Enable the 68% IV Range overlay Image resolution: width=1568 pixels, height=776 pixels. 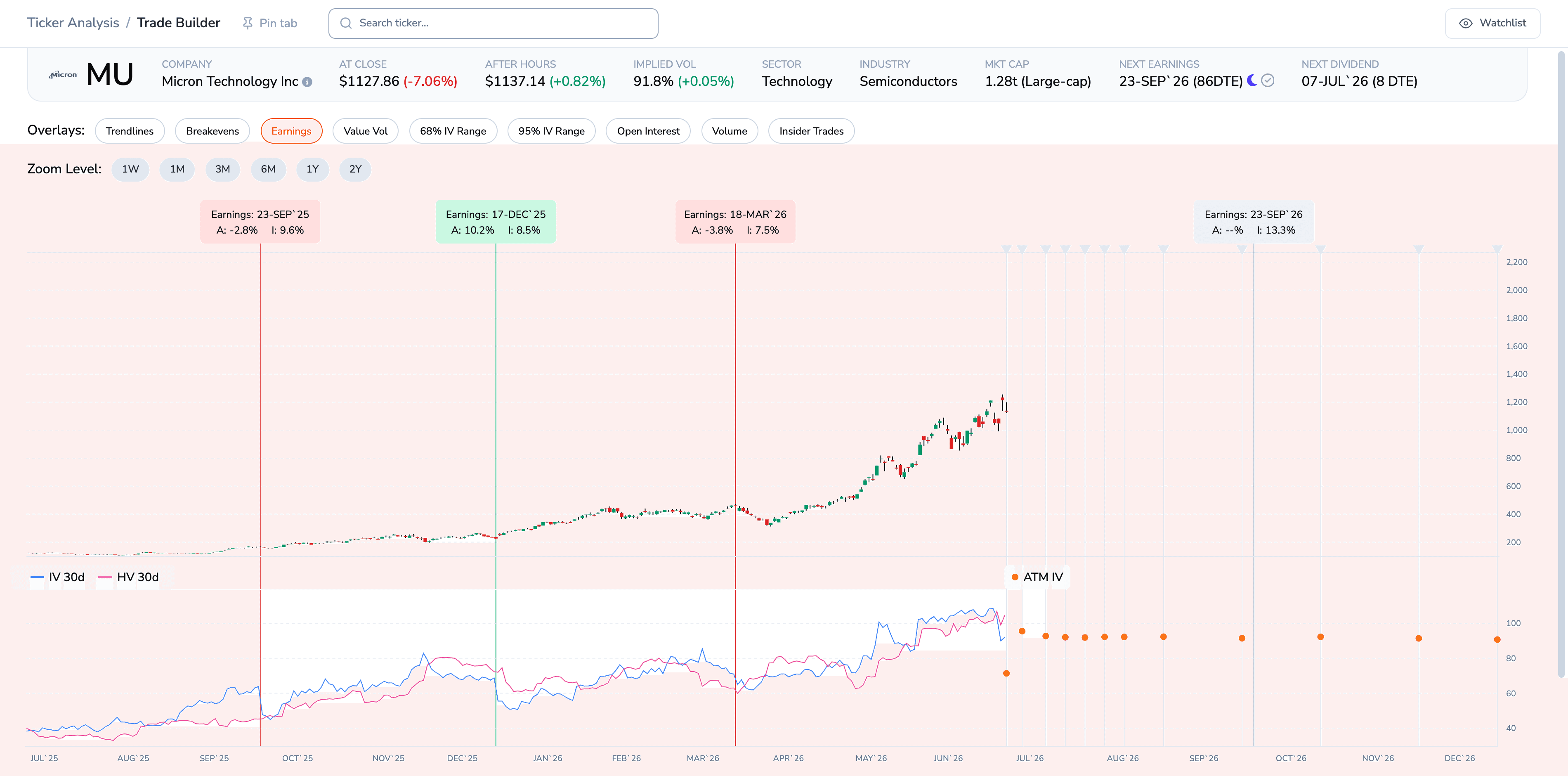(453, 131)
